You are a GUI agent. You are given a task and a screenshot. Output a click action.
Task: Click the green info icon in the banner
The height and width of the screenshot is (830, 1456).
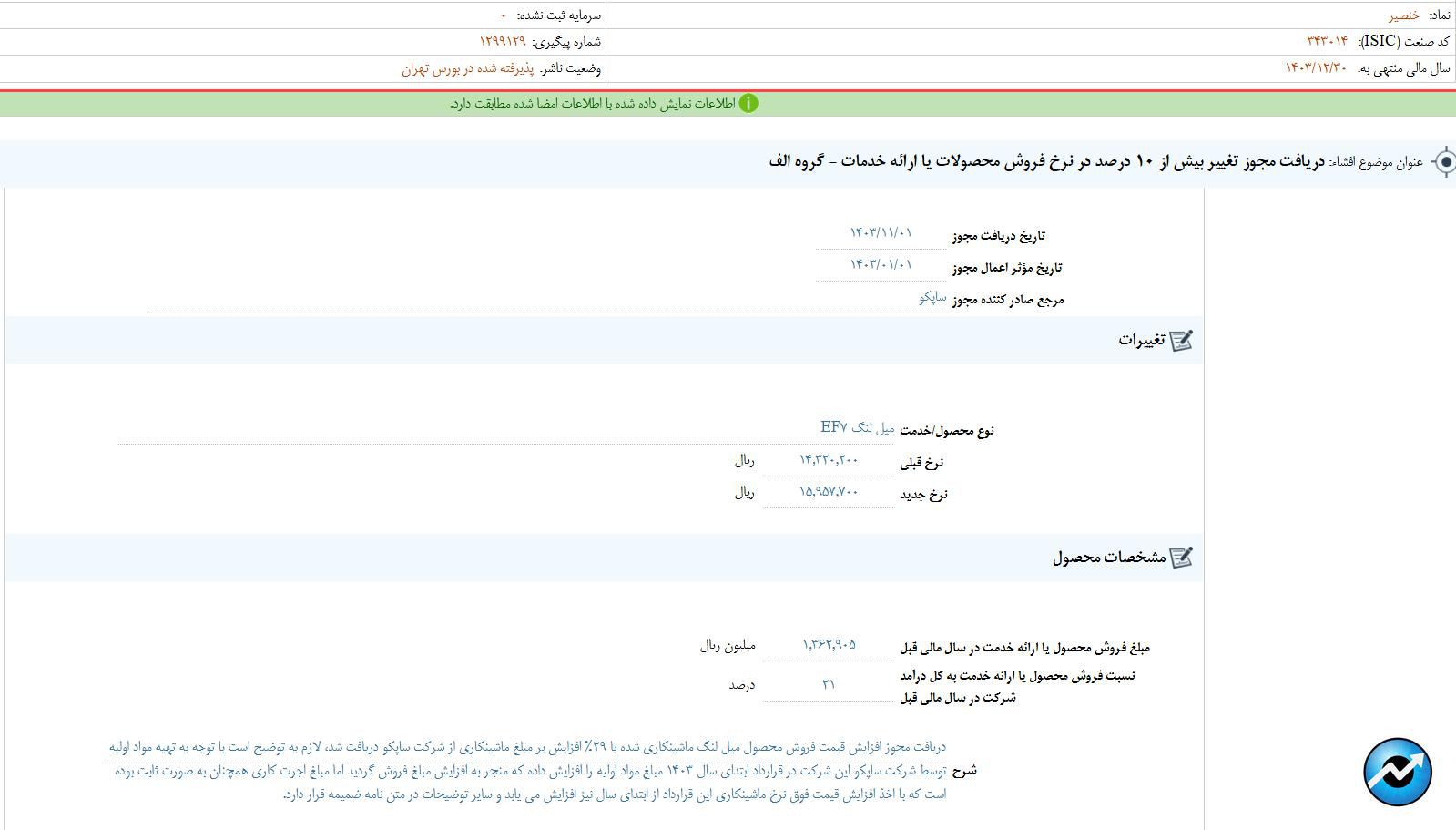(748, 104)
